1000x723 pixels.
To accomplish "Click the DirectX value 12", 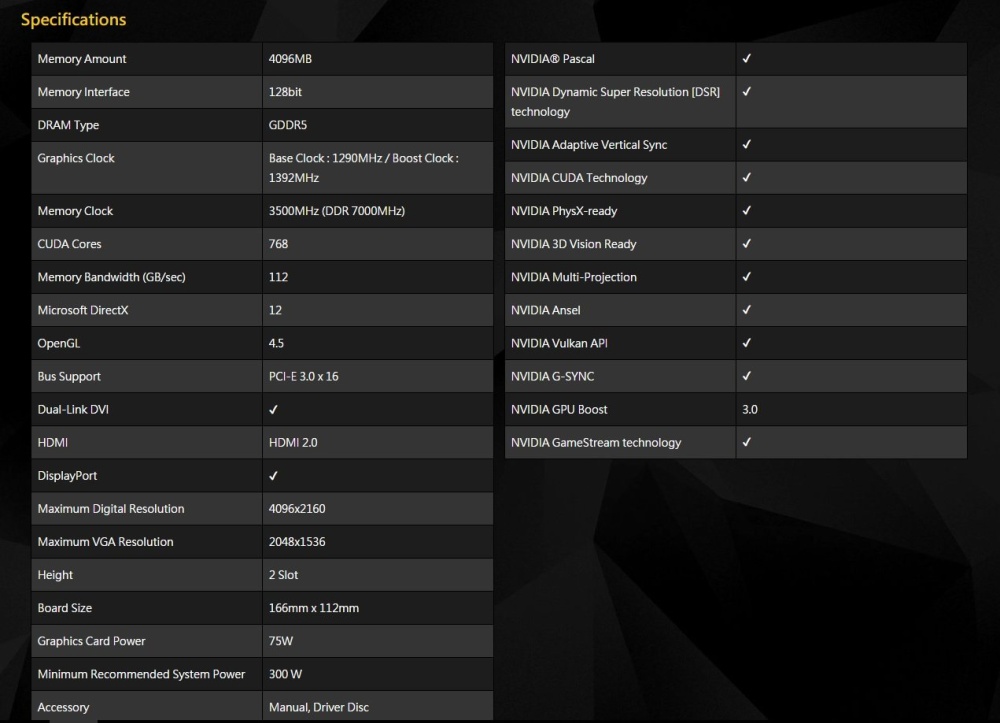I will (x=275, y=310).
